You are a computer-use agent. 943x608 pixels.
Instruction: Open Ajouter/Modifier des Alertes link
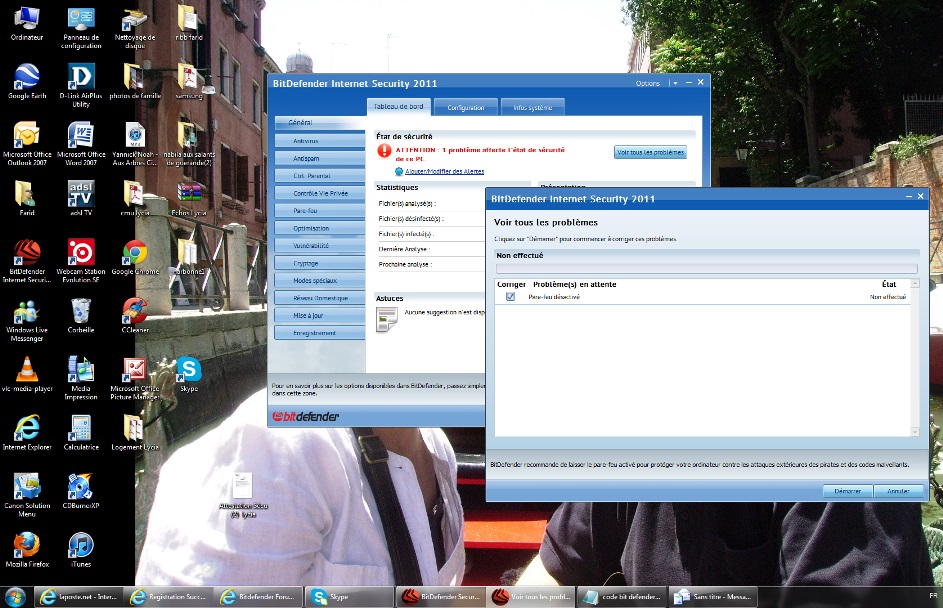click(444, 171)
